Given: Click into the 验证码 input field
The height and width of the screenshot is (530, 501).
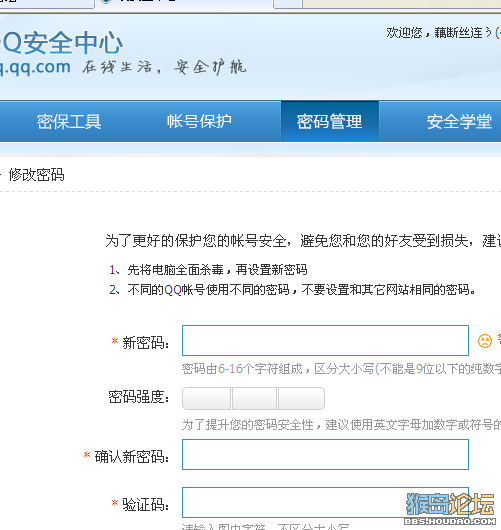Looking at the screenshot, I should pos(325,502).
